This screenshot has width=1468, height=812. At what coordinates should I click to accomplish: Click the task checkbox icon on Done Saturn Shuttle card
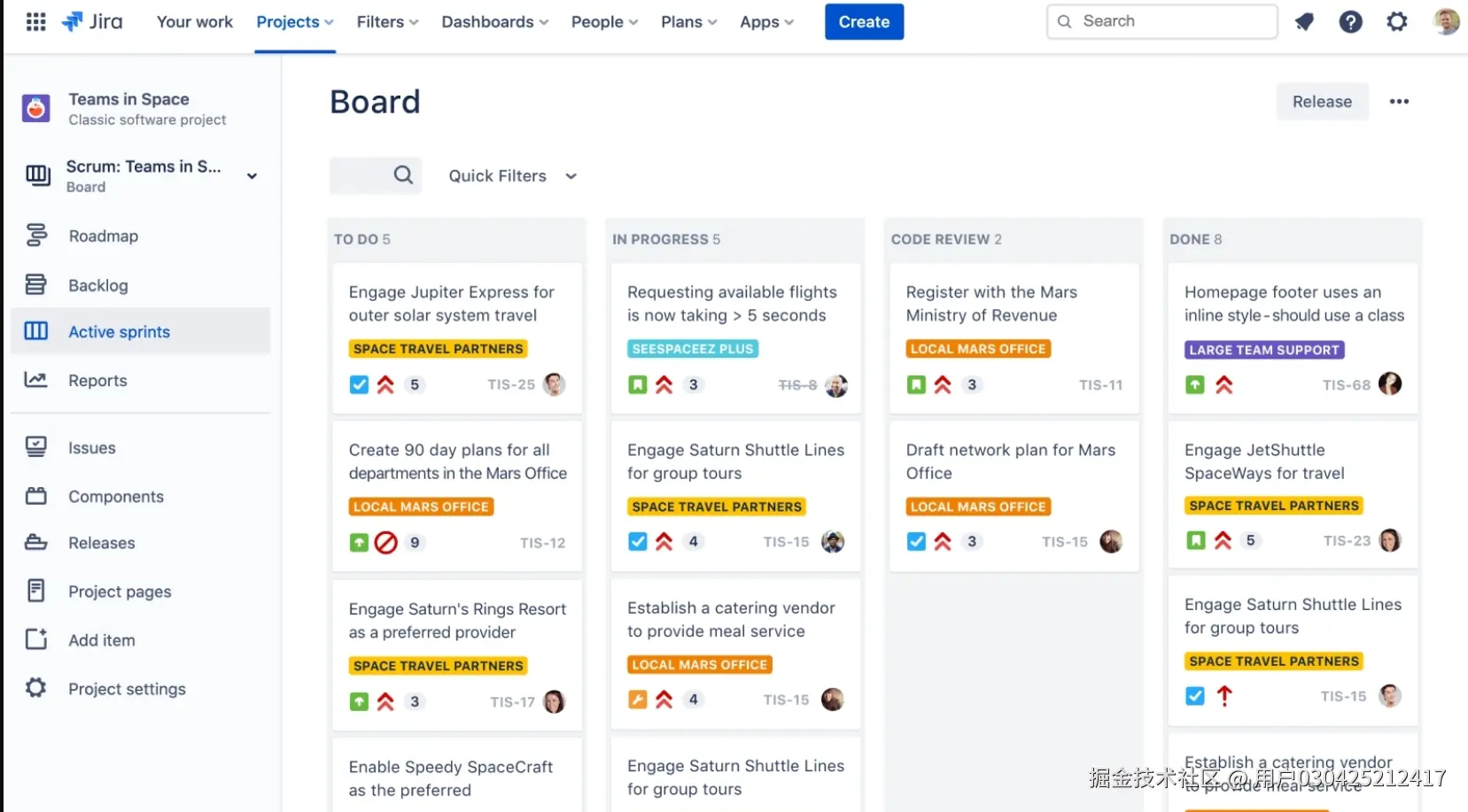[1194, 696]
